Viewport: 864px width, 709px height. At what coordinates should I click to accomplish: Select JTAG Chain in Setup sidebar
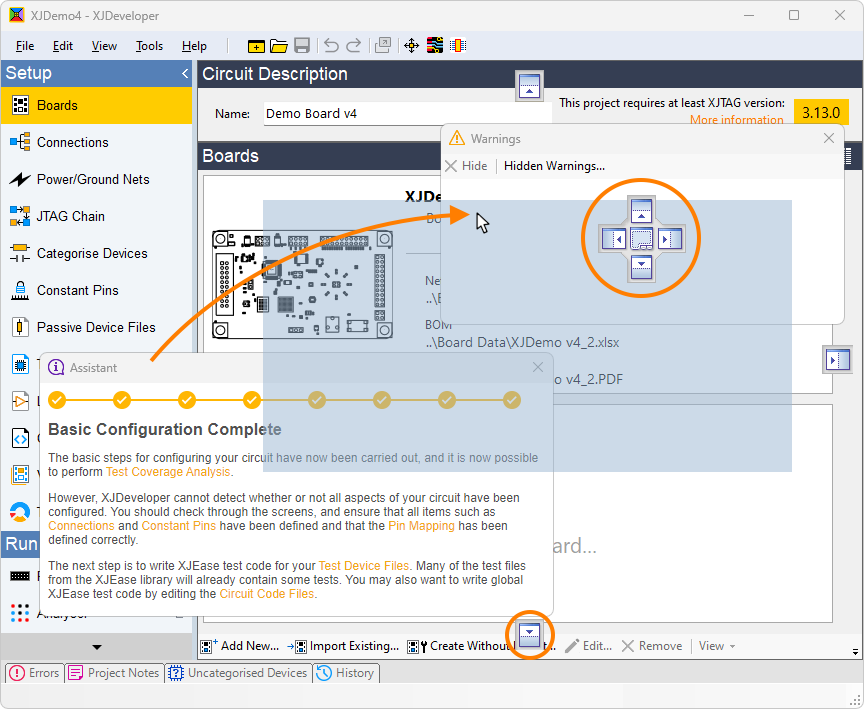70,216
